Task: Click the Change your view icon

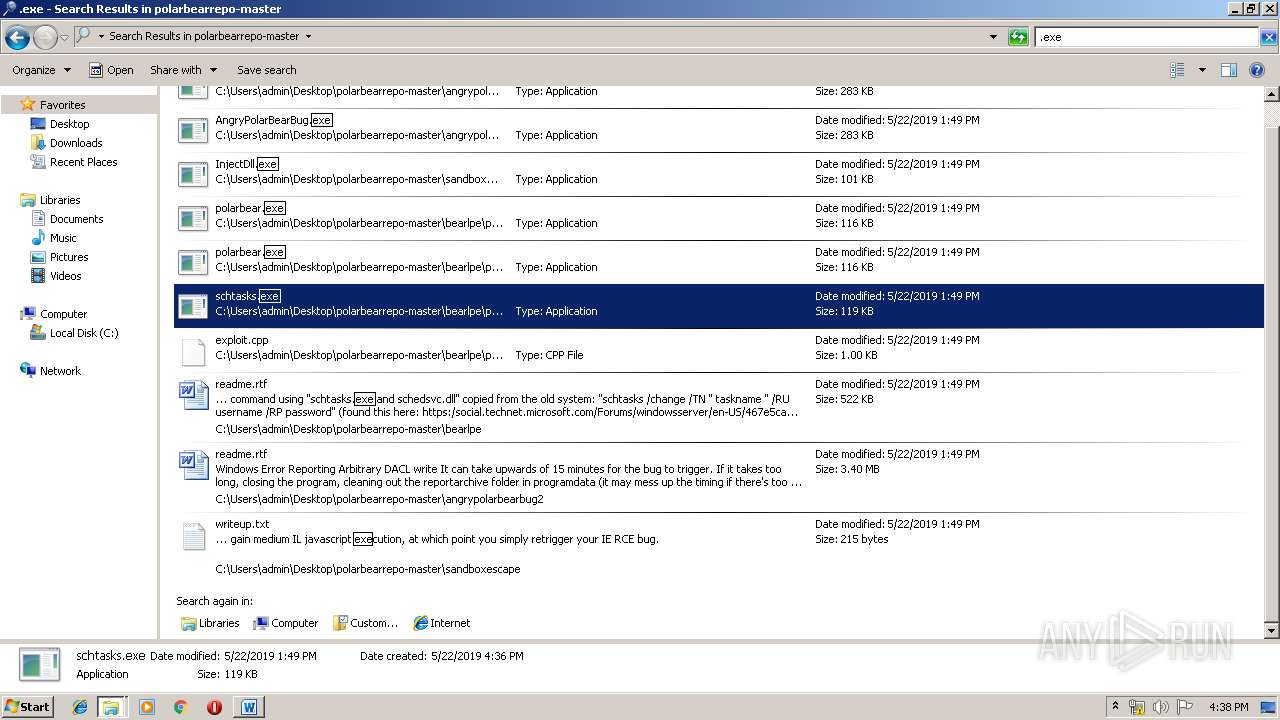Action: click(1177, 70)
